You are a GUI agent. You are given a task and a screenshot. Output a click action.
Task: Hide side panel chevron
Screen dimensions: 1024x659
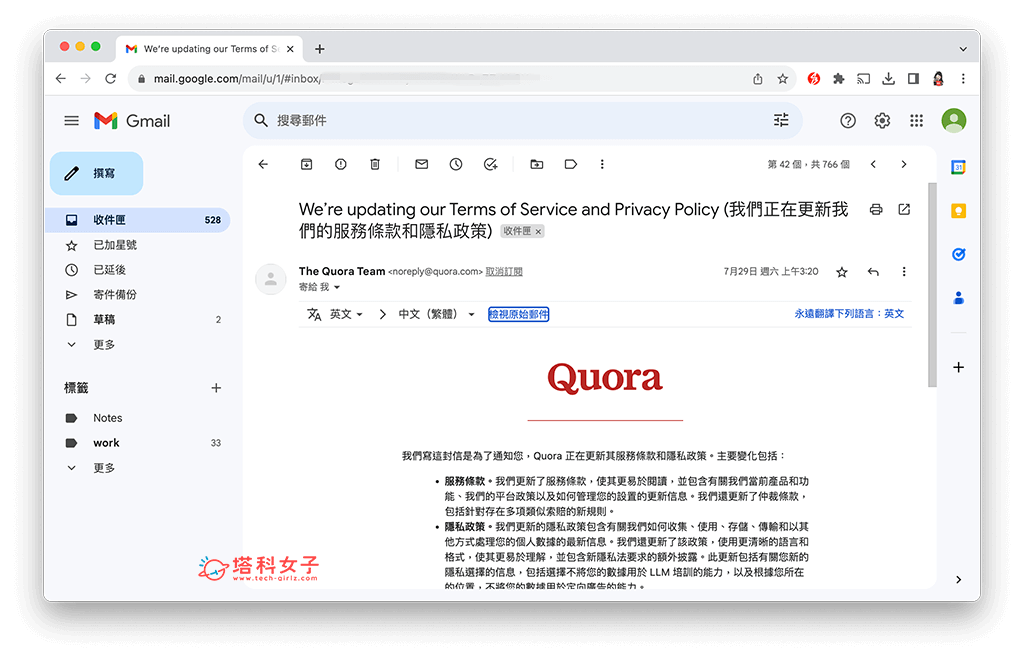[x=958, y=579]
